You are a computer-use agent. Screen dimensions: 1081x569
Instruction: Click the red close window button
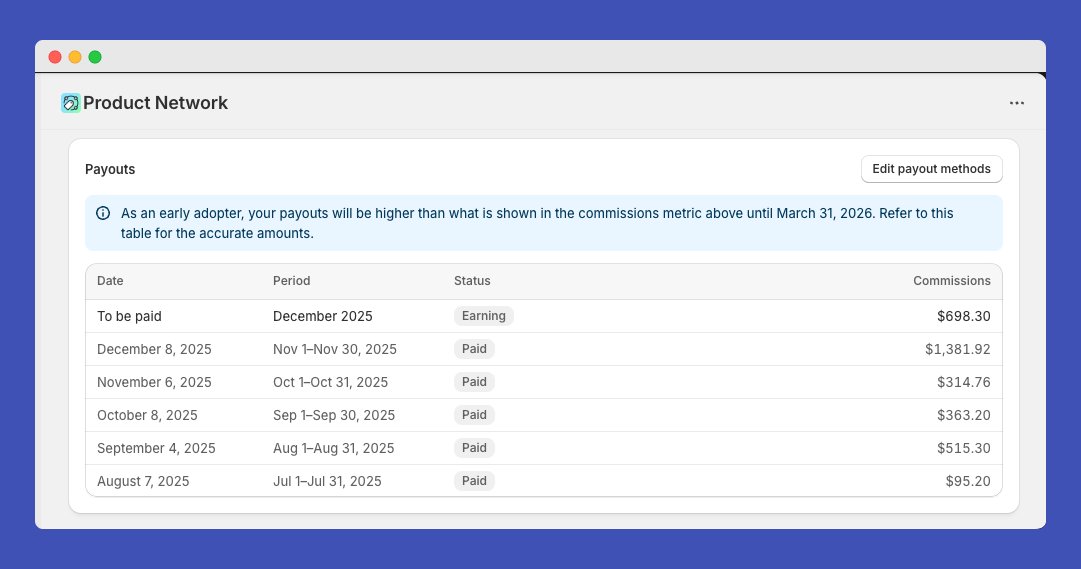[x=55, y=57]
